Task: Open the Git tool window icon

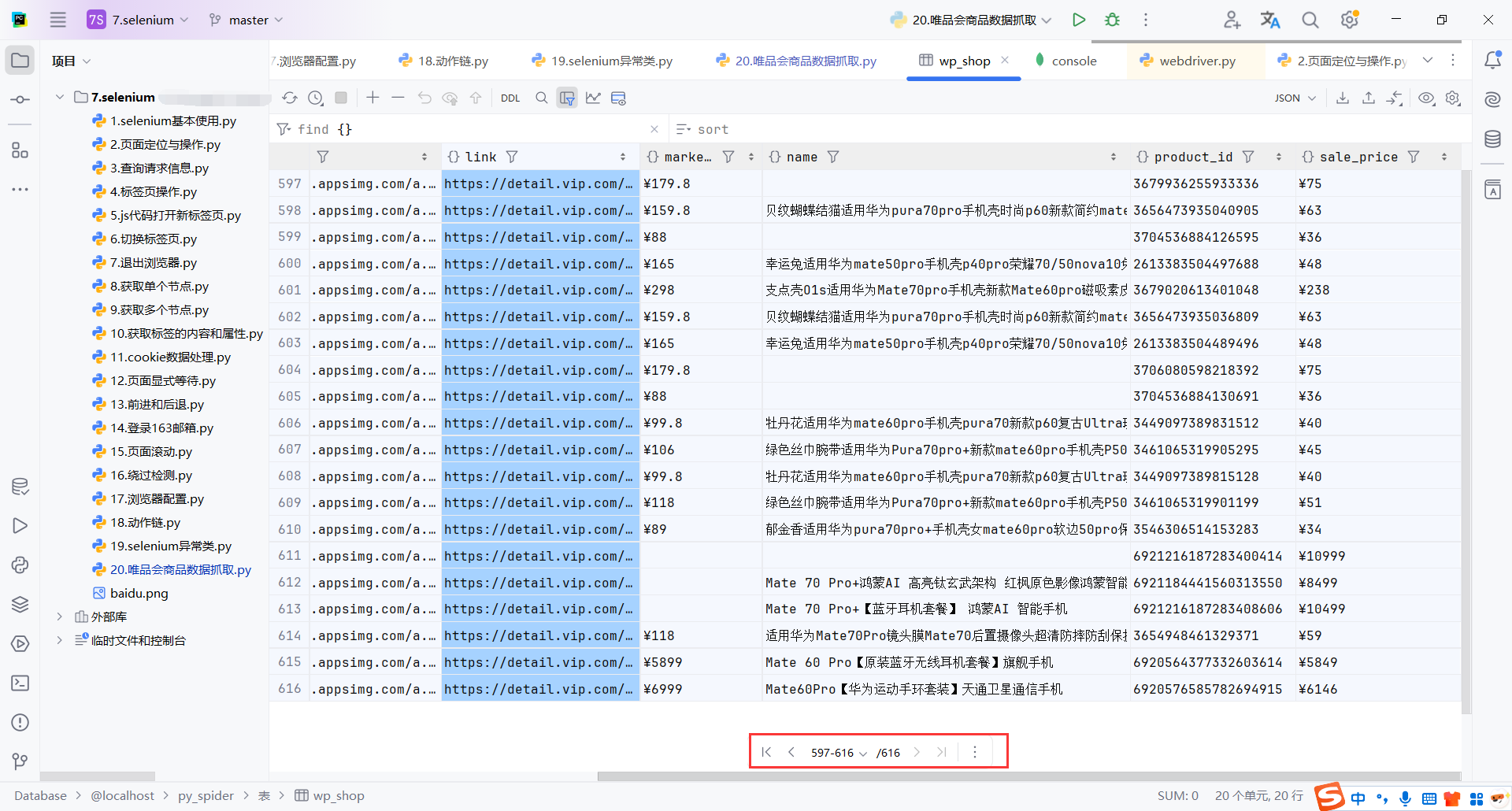Action: [x=20, y=761]
